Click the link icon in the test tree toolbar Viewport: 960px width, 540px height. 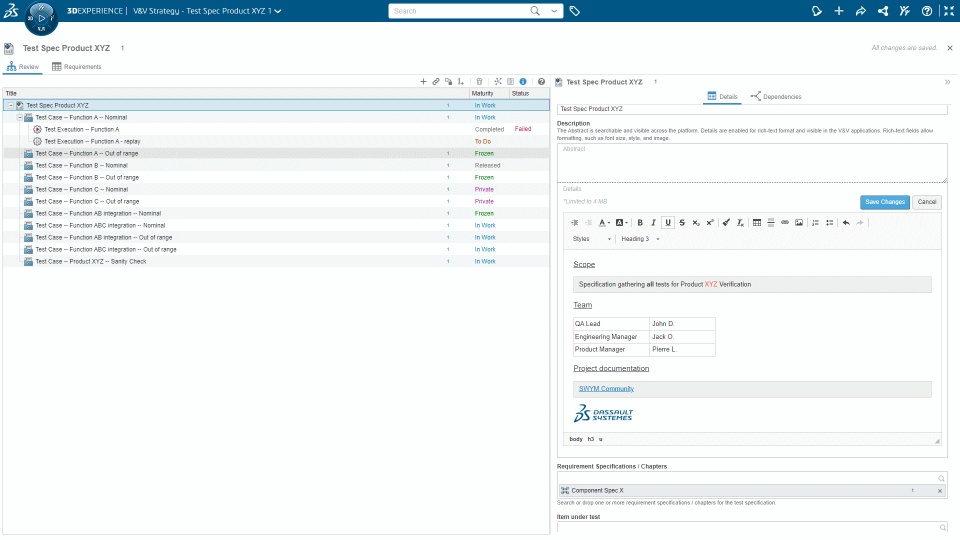[436, 81]
